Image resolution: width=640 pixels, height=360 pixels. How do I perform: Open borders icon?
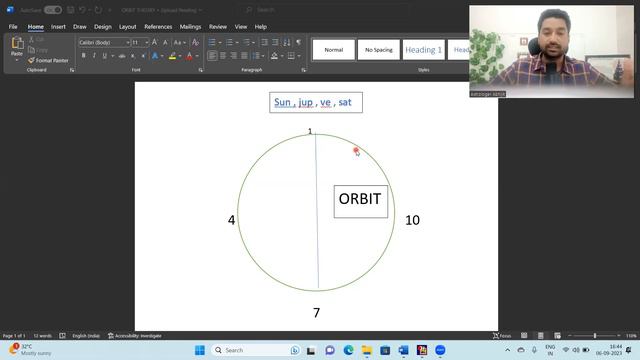pyautogui.click(x=291, y=56)
